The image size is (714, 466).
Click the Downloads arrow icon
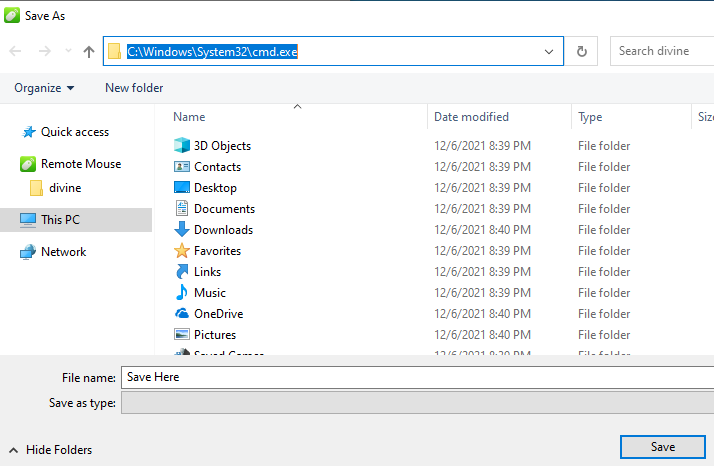[182, 229]
